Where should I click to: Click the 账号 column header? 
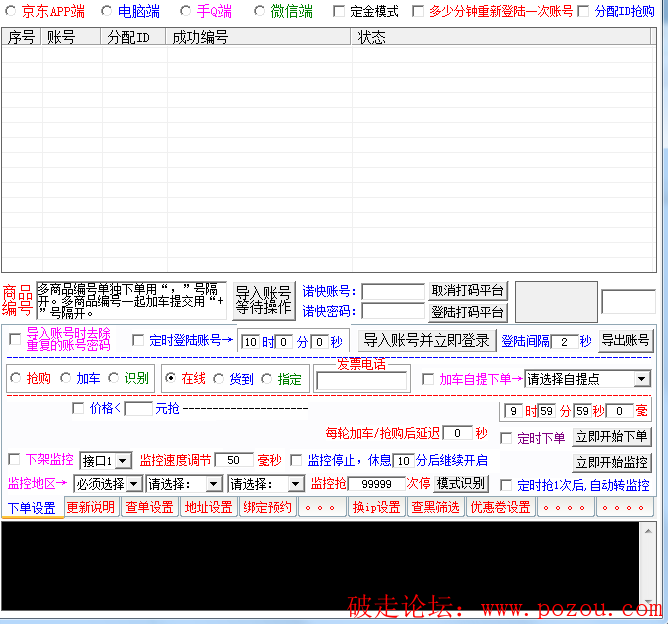click(x=71, y=37)
